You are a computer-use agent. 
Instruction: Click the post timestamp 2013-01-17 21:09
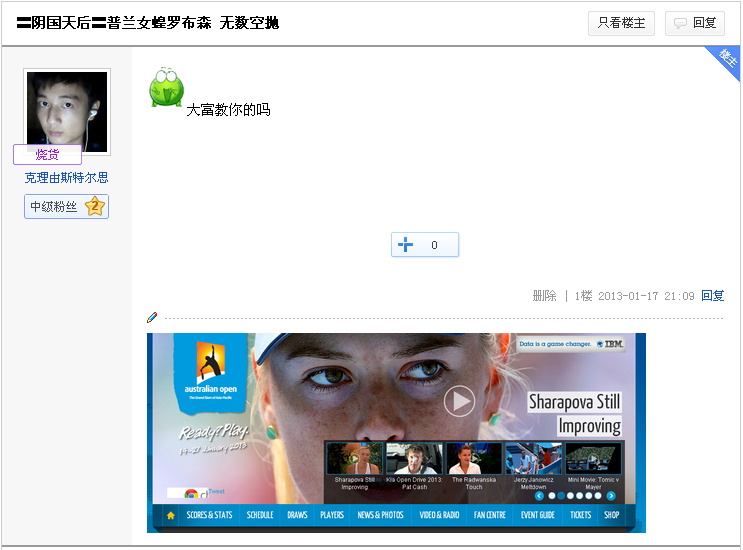coord(646,296)
